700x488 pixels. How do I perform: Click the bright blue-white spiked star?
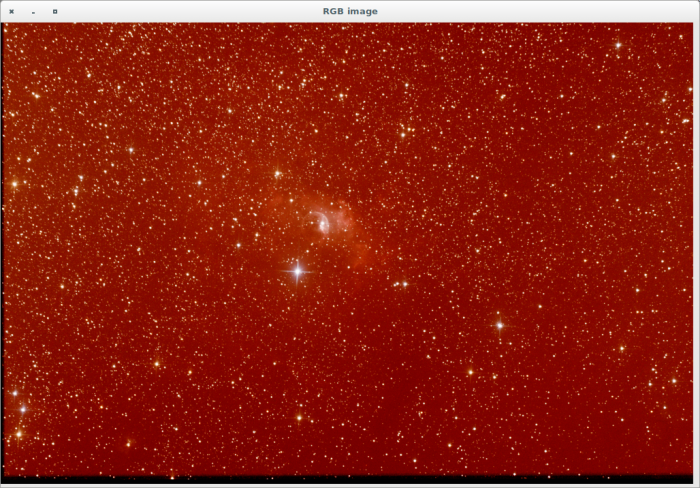coord(298,271)
